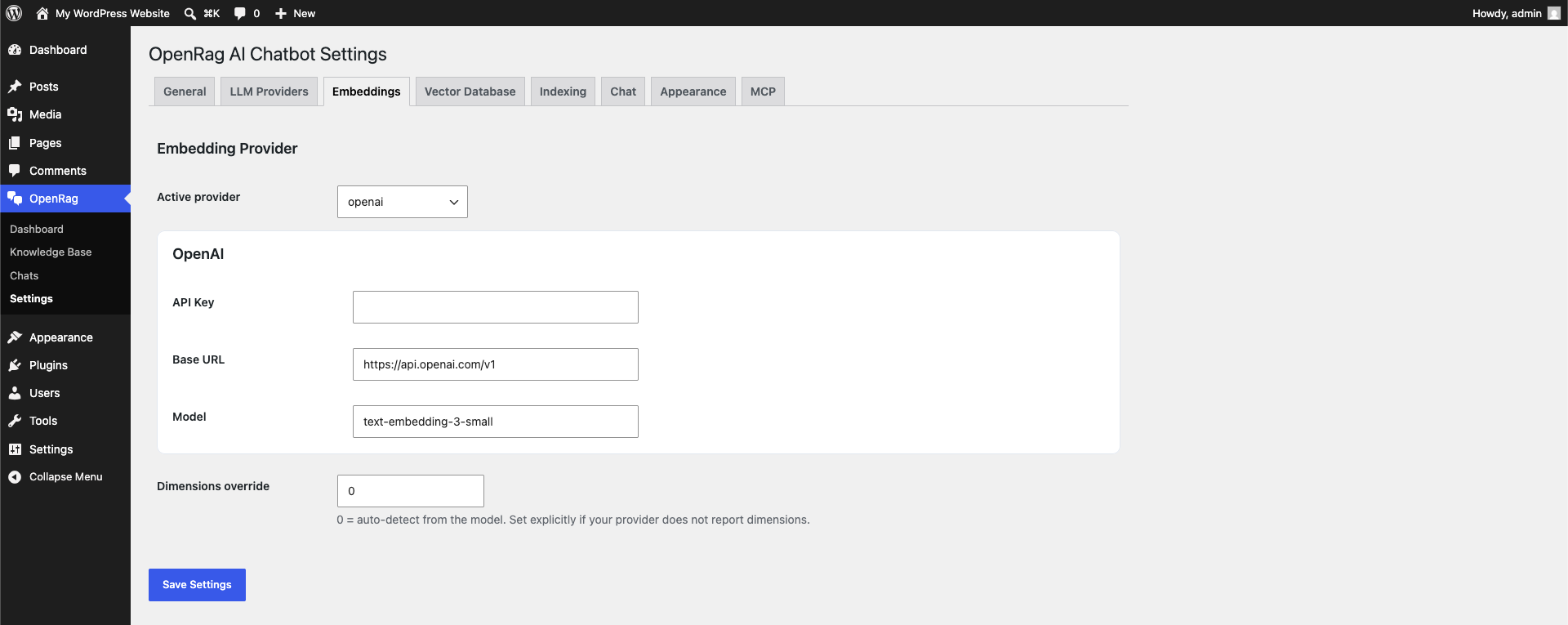The width and height of the screenshot is (1568, 625).
Task: Click the plus icon for New
Action: click(x=281, y=13)
